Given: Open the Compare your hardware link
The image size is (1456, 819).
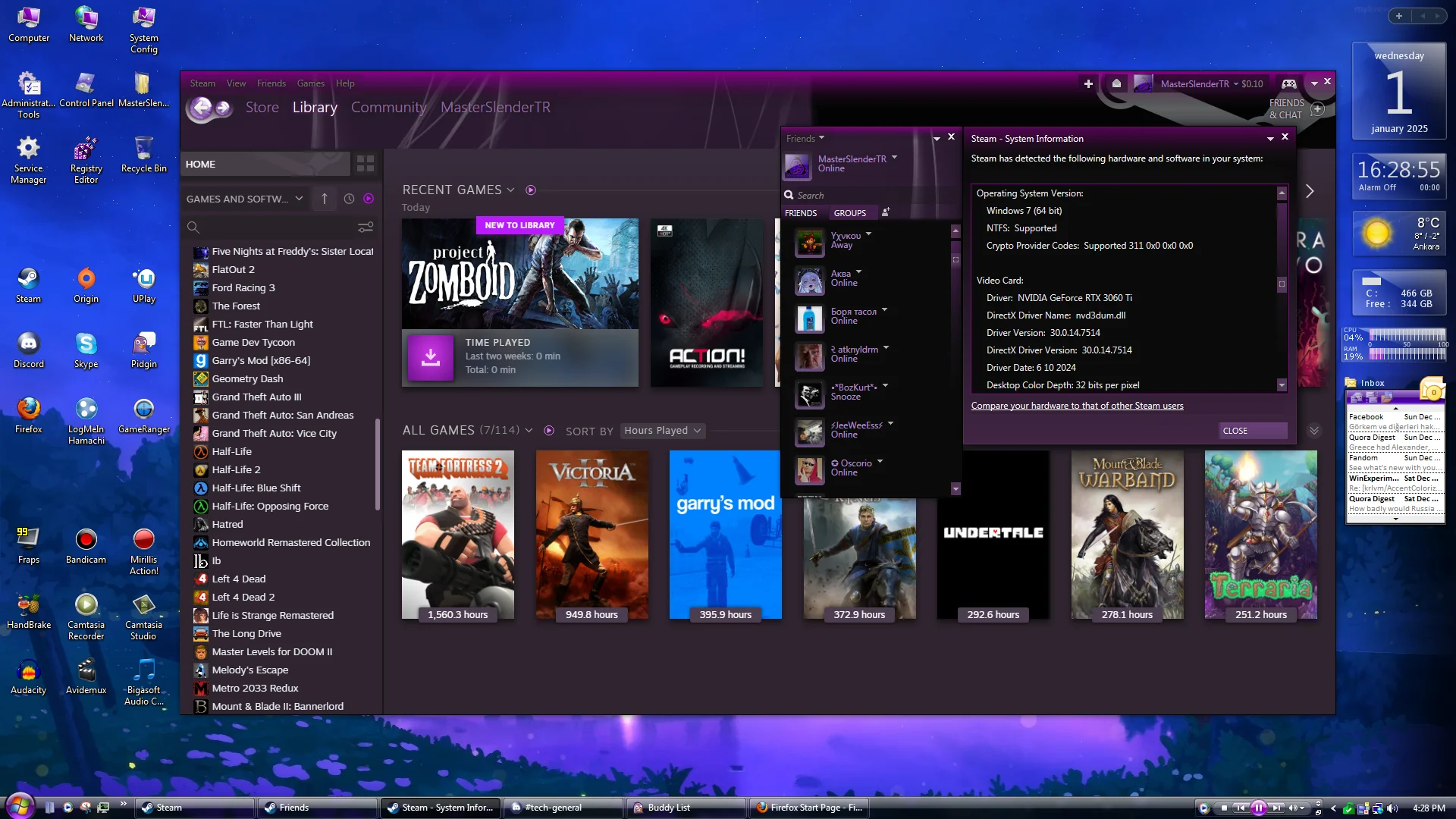Looking at the screenshot, I should point(1077,406).
